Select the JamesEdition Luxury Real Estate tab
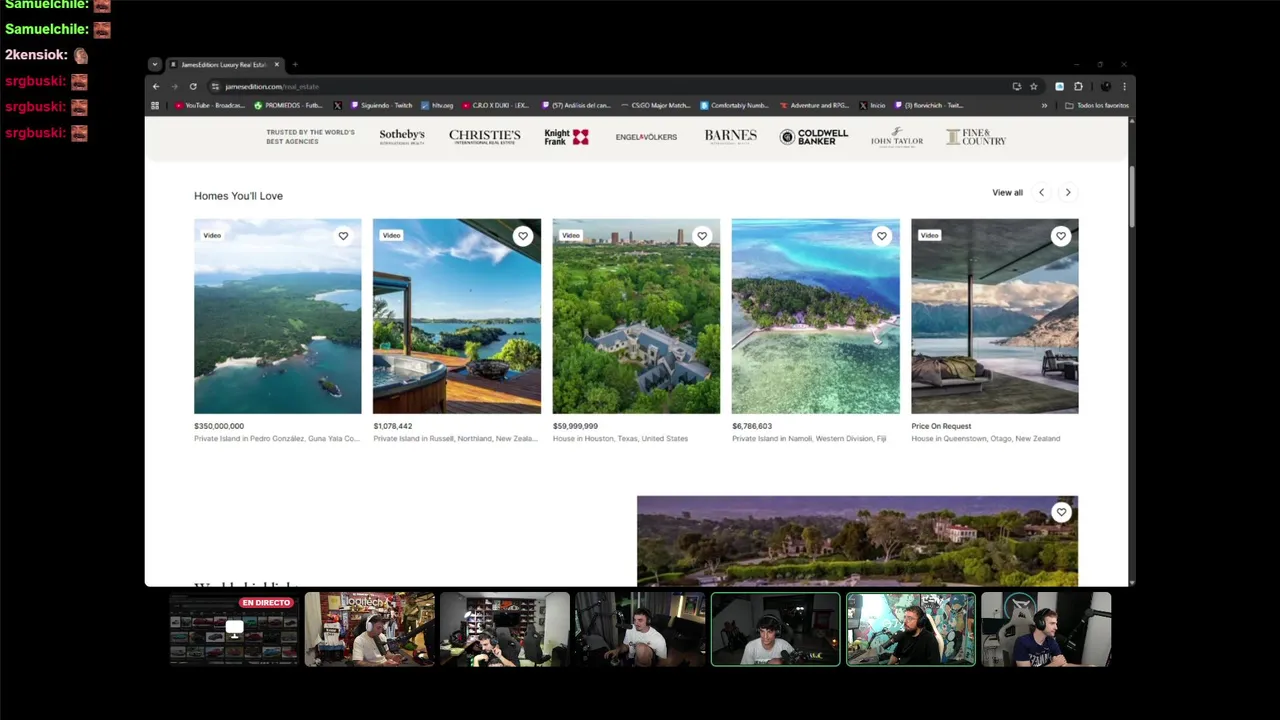1280x720 pixels. [224, 65]
